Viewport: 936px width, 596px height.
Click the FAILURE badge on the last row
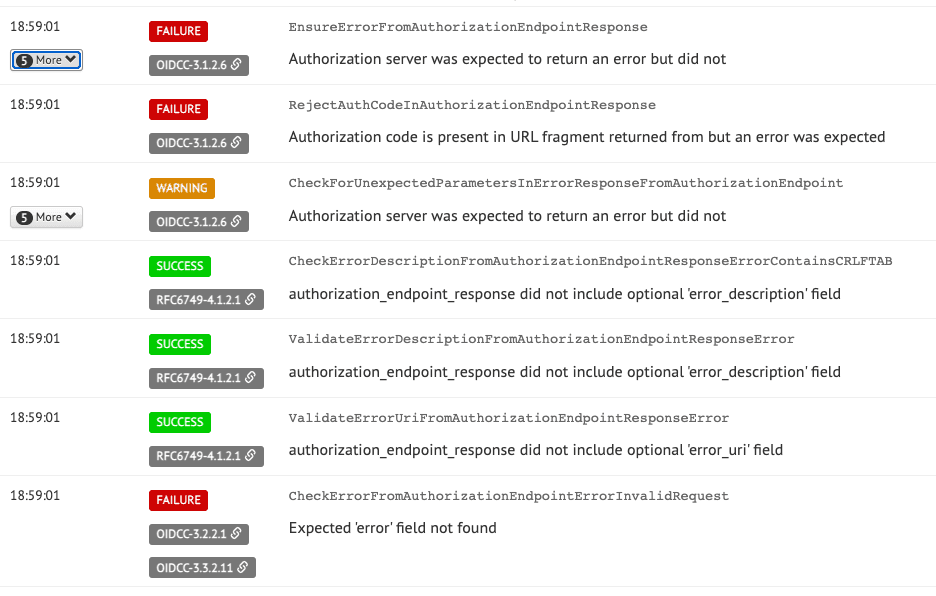[178, 500]
